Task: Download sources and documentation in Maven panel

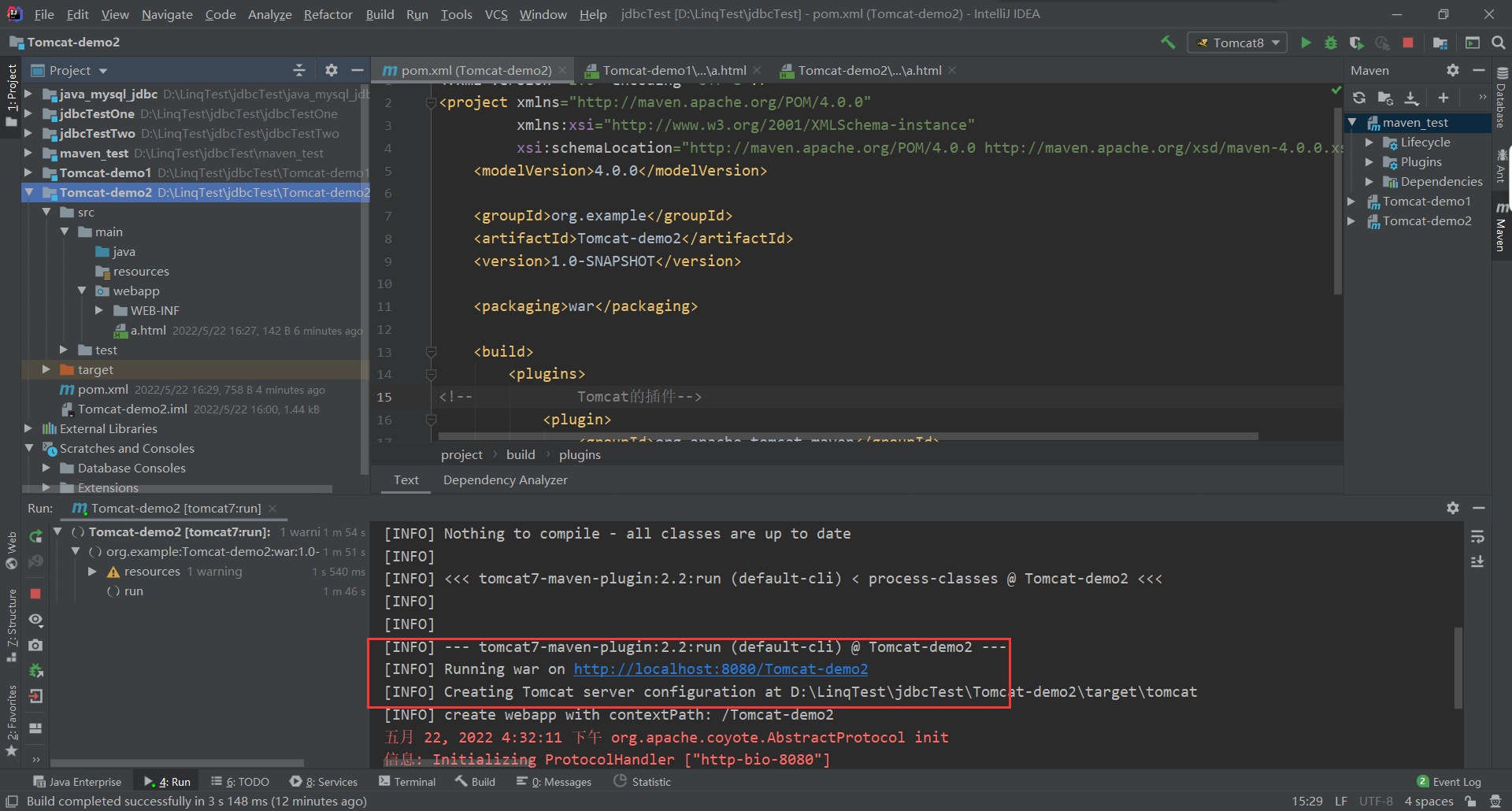Action: click(1412, 98)
